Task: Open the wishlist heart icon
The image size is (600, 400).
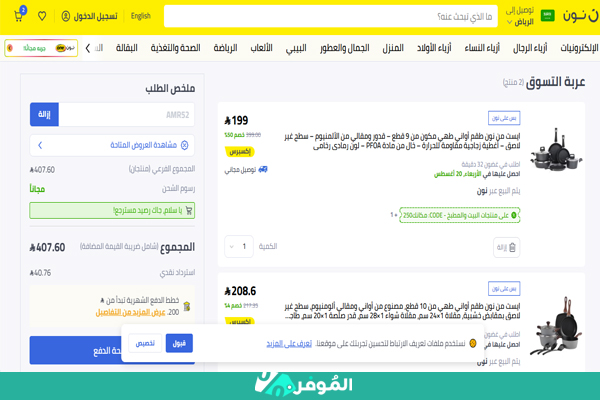Action: 42,16
